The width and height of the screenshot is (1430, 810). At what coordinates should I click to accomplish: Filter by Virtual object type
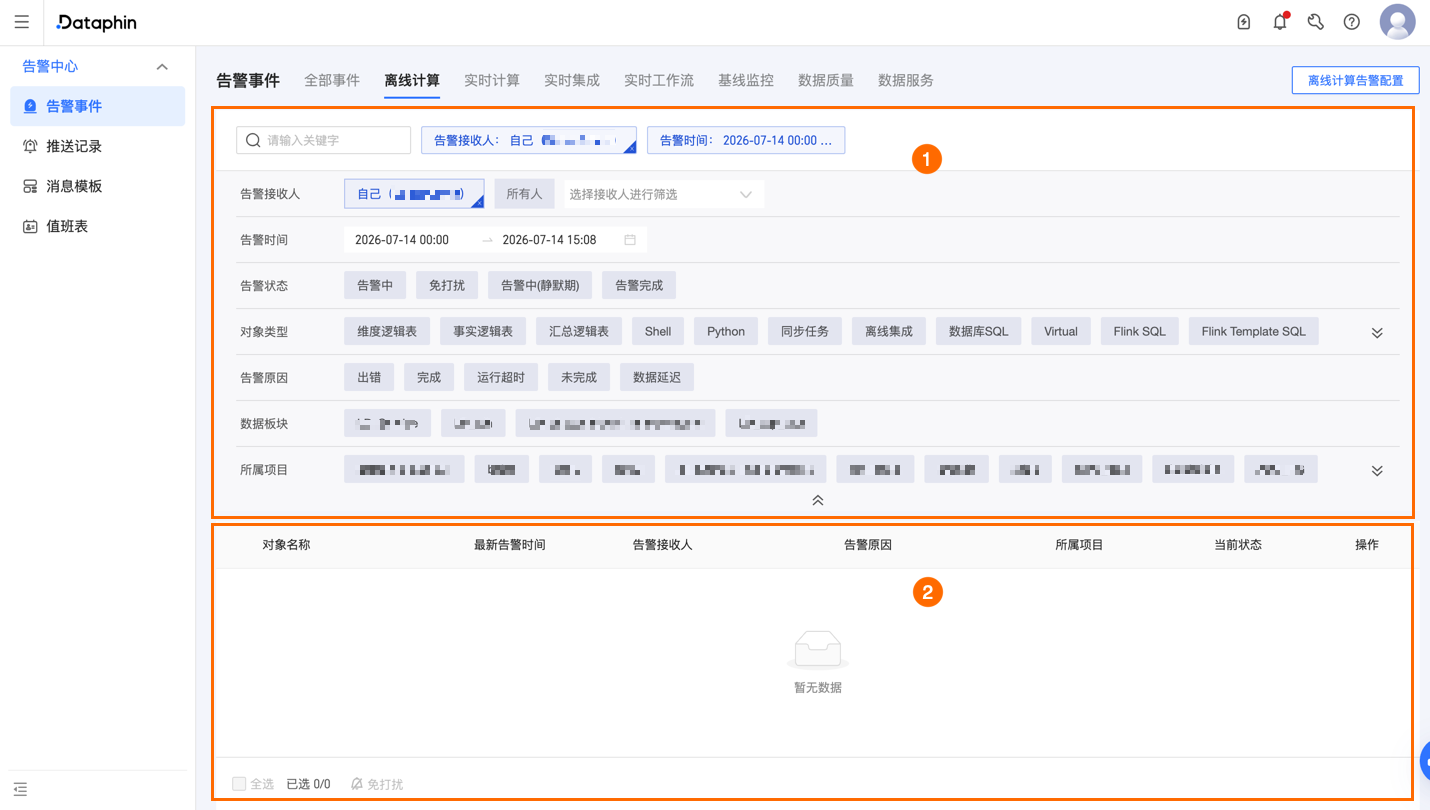pos(1061,332)
